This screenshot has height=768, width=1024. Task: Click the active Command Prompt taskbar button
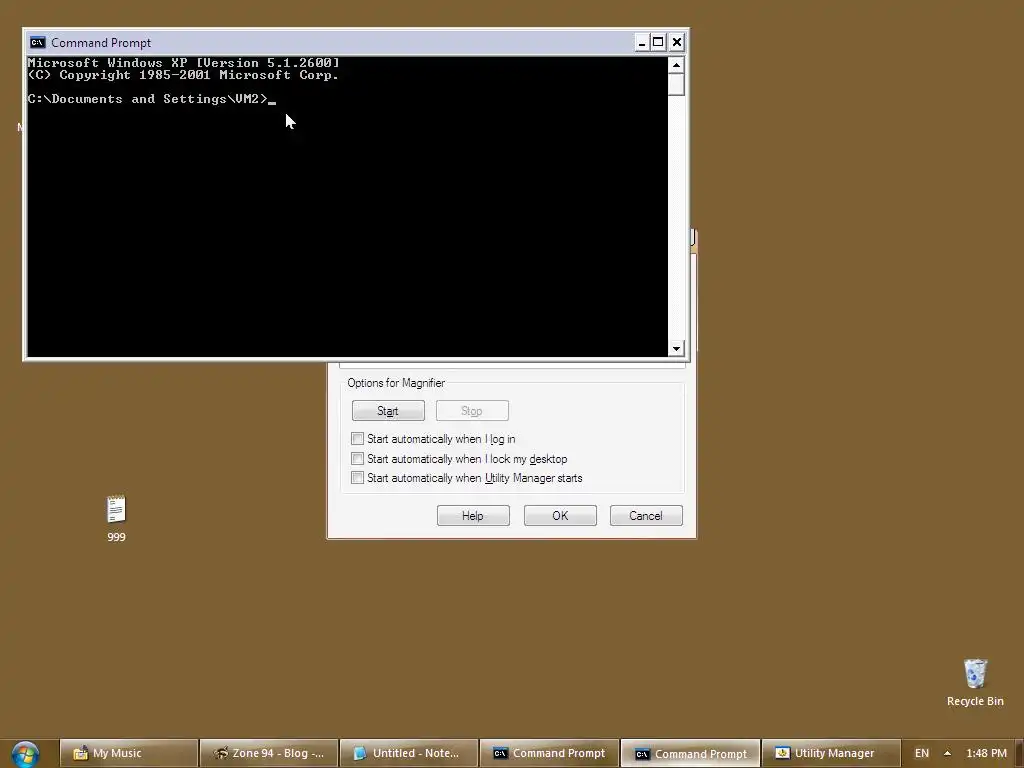click(690, 754)
